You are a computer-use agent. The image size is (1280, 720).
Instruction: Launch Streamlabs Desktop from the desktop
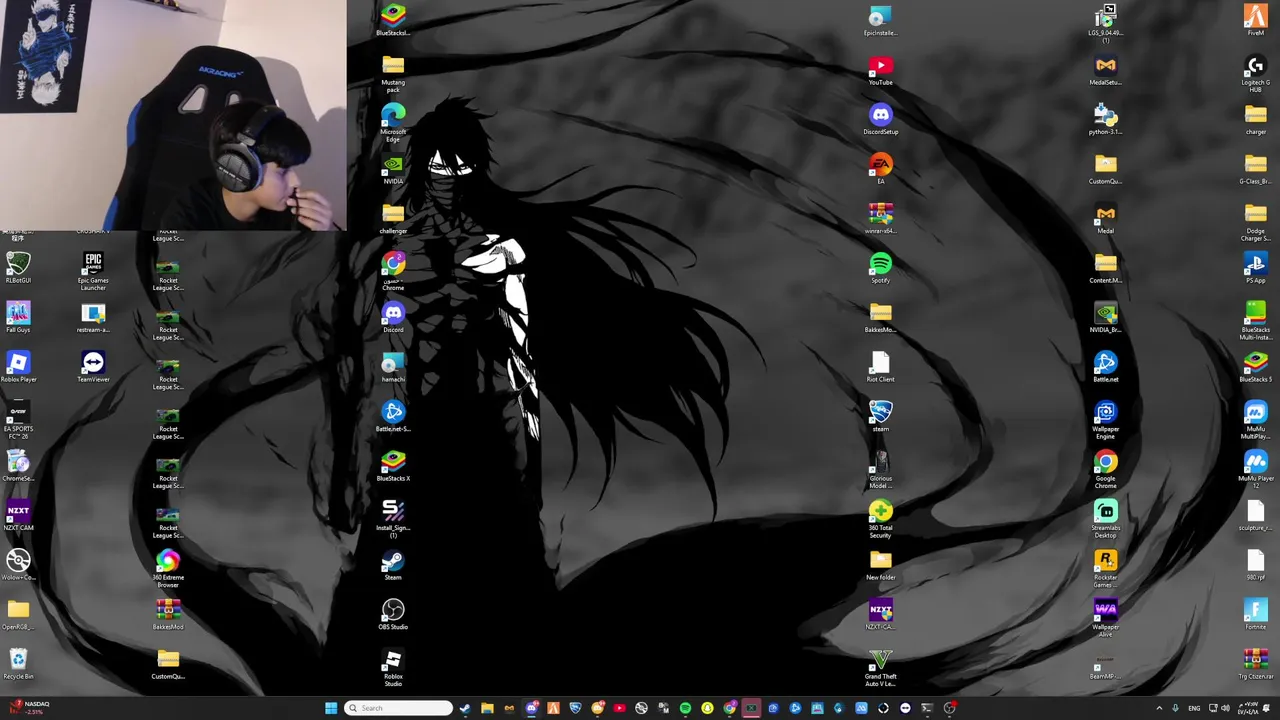pos(1105,519)
